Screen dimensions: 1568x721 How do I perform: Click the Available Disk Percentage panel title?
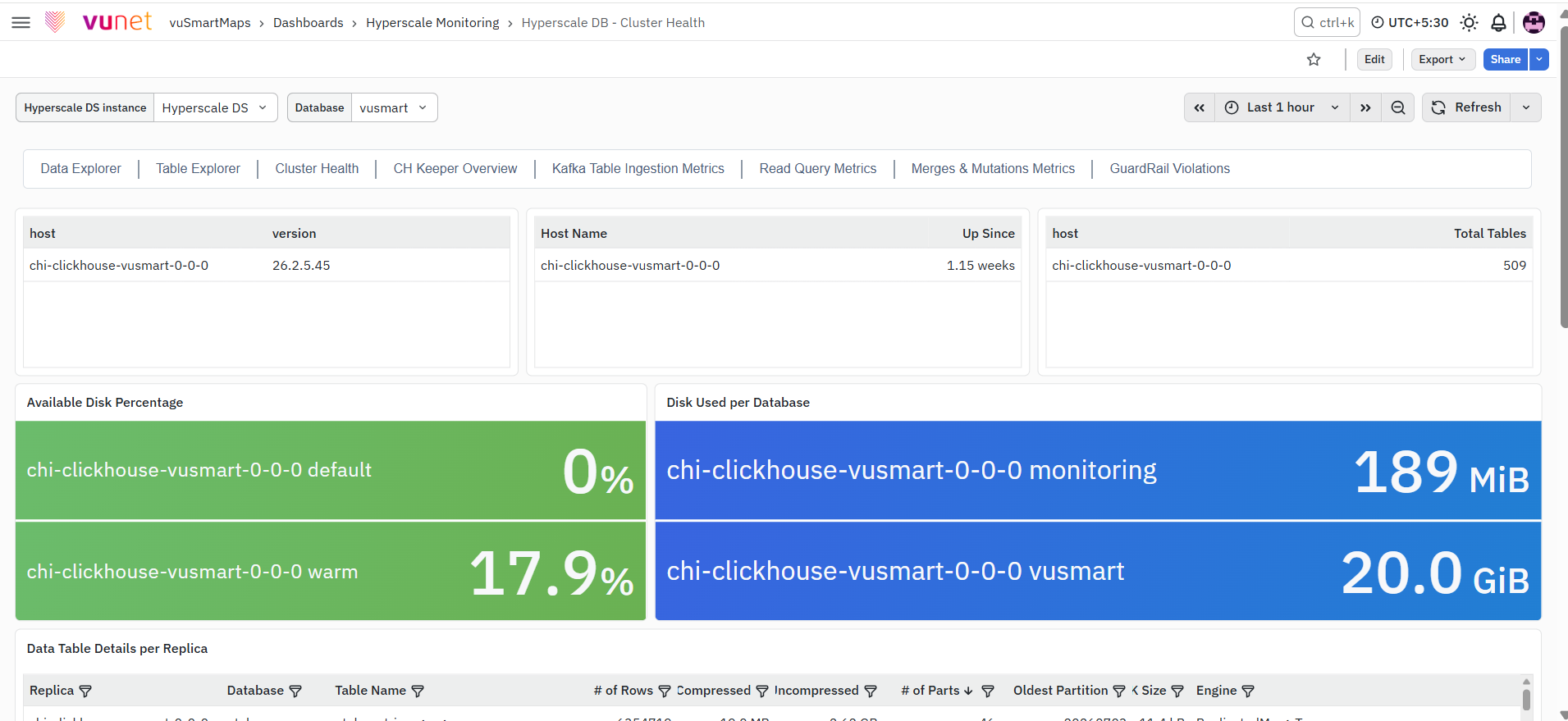pos(105,402)
